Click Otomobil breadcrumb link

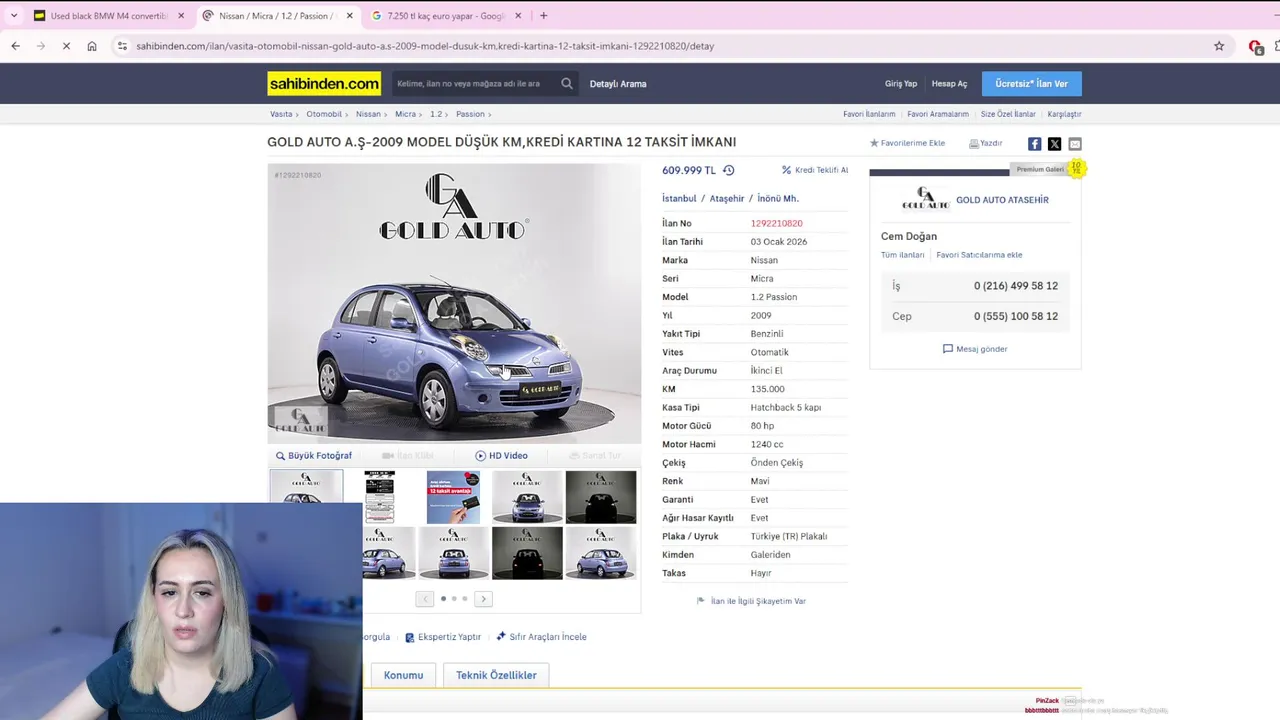click(324, 114)
